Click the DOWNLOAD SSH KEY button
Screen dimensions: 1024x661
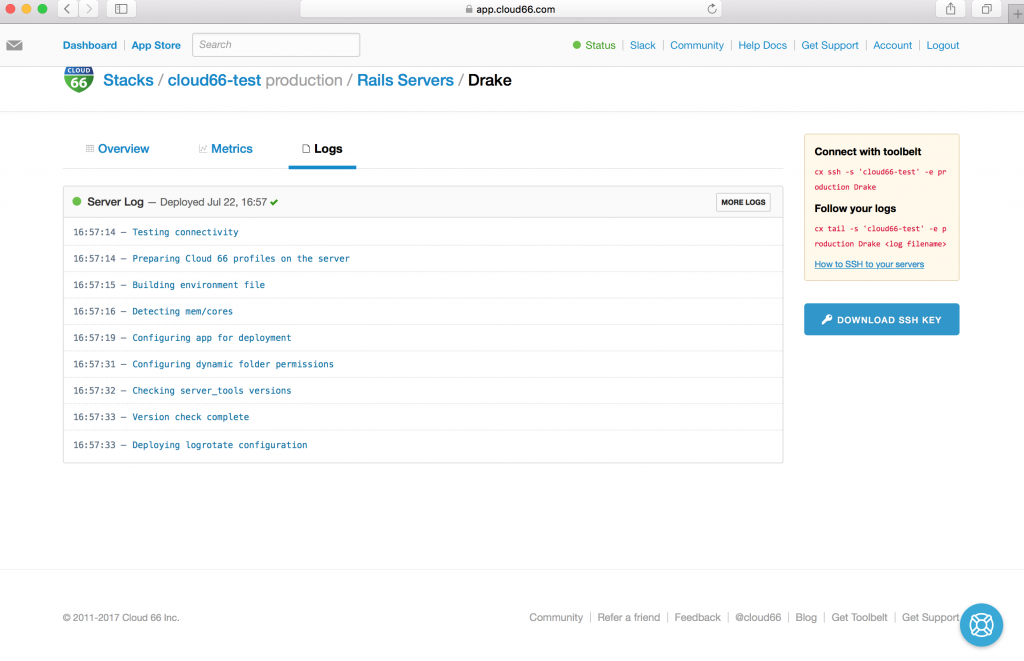tap(882, 319)
